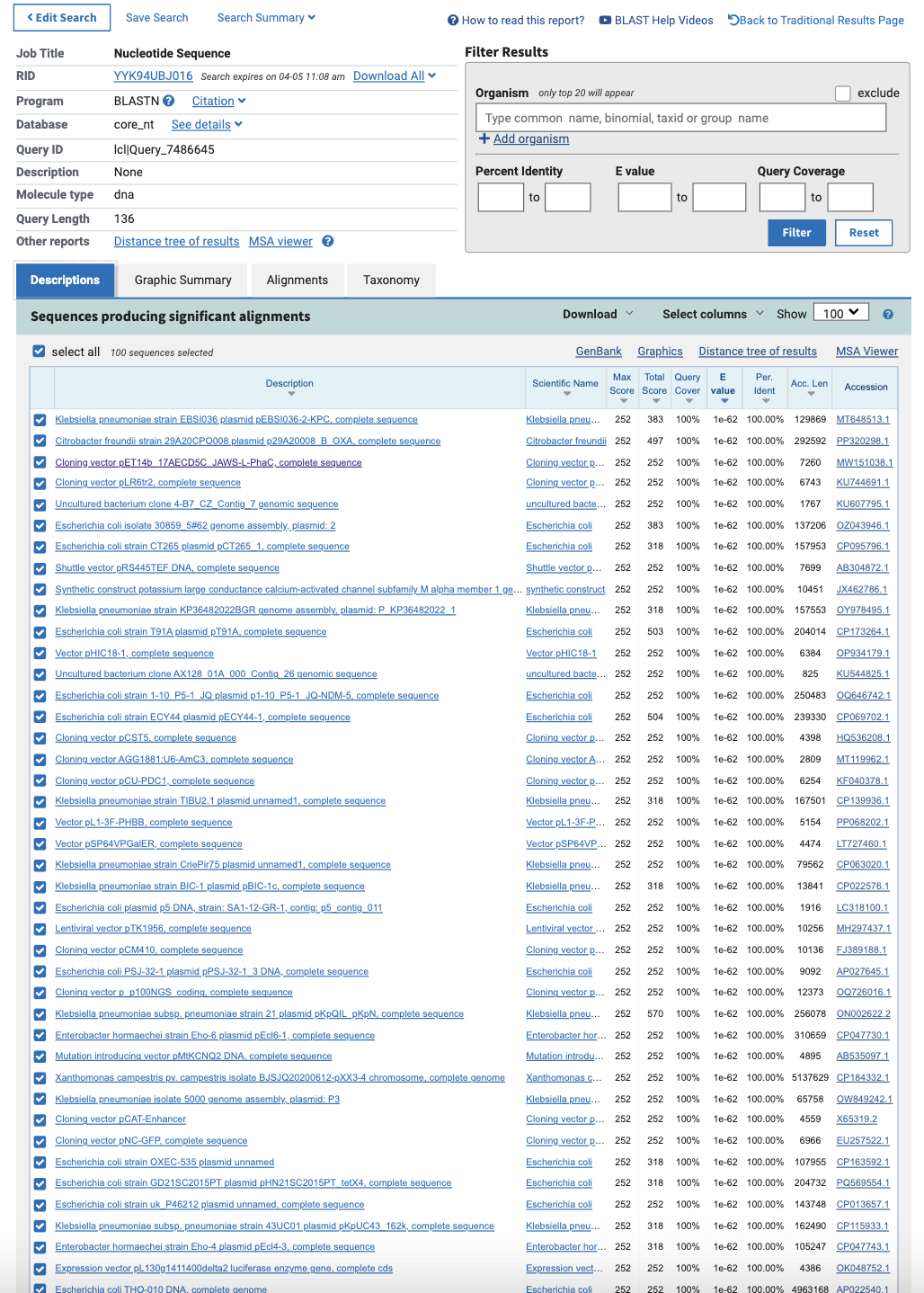
Task: Click the Add organism link
Action: coord(531,138)
